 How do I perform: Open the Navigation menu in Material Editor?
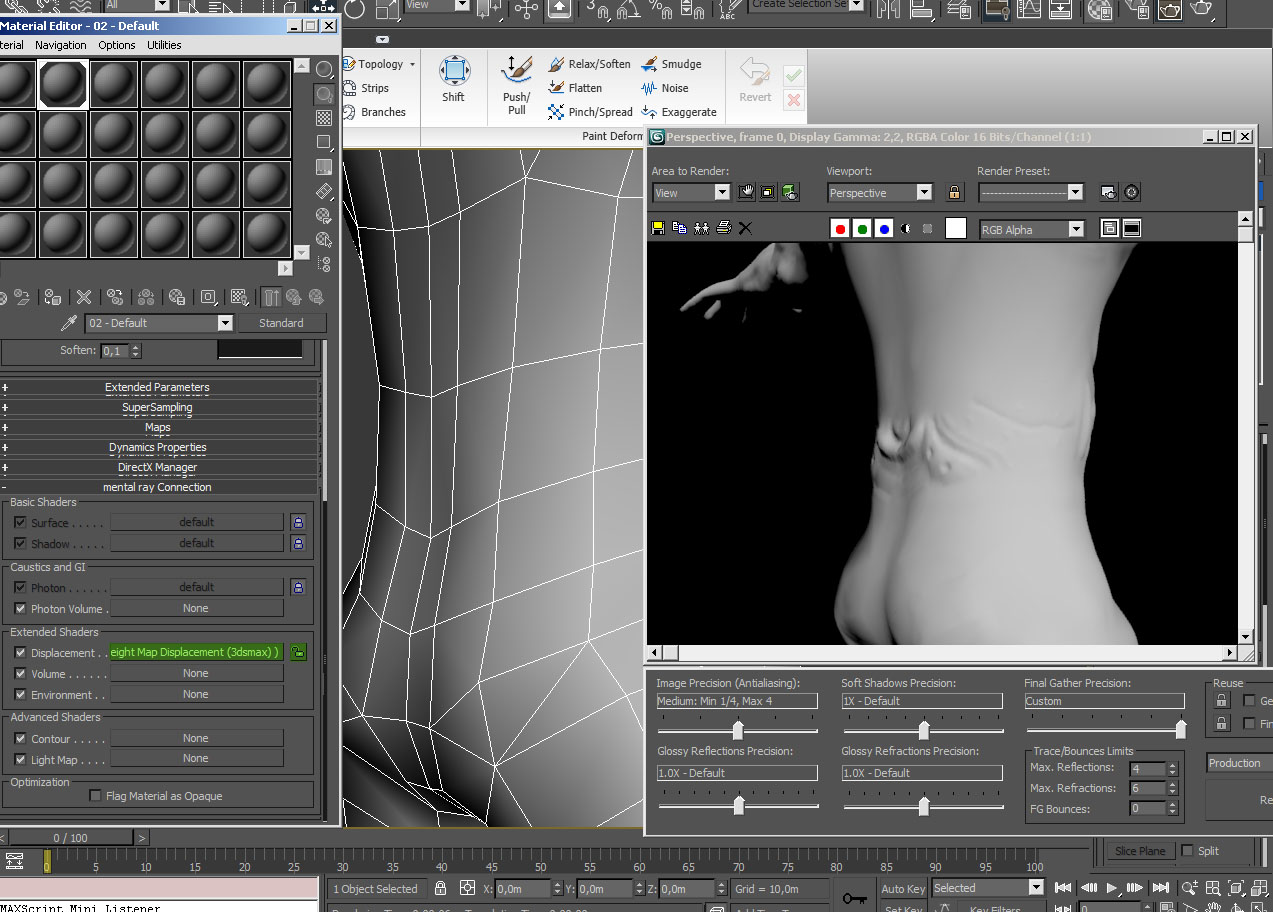point(60,45)
